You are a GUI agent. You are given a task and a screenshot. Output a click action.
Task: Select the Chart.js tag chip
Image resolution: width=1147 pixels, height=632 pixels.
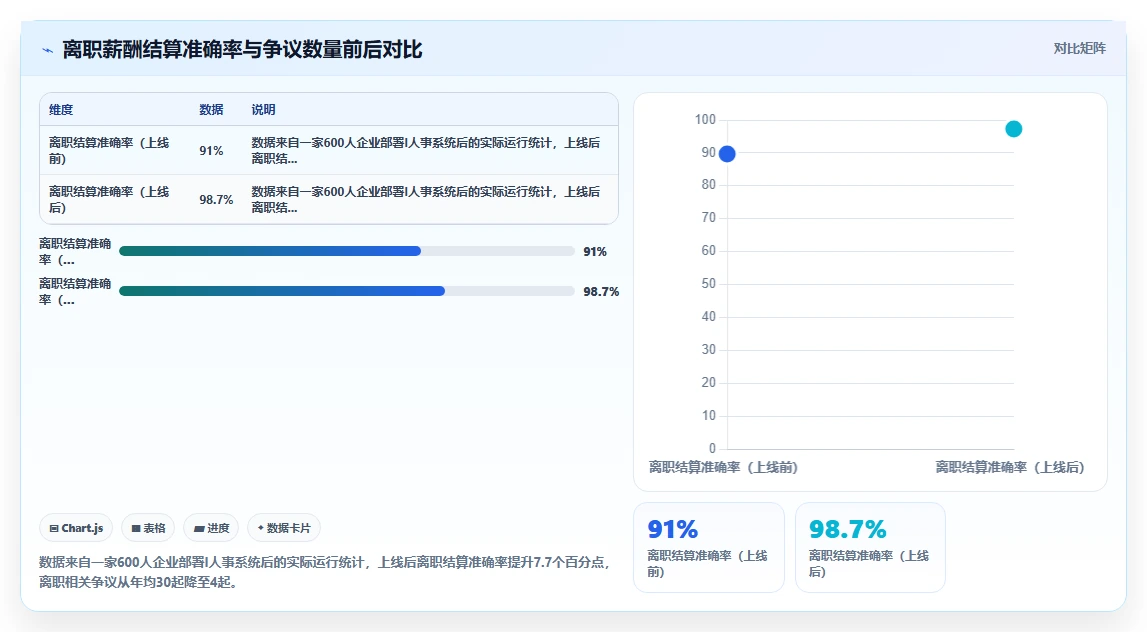[x=76, y=528]
